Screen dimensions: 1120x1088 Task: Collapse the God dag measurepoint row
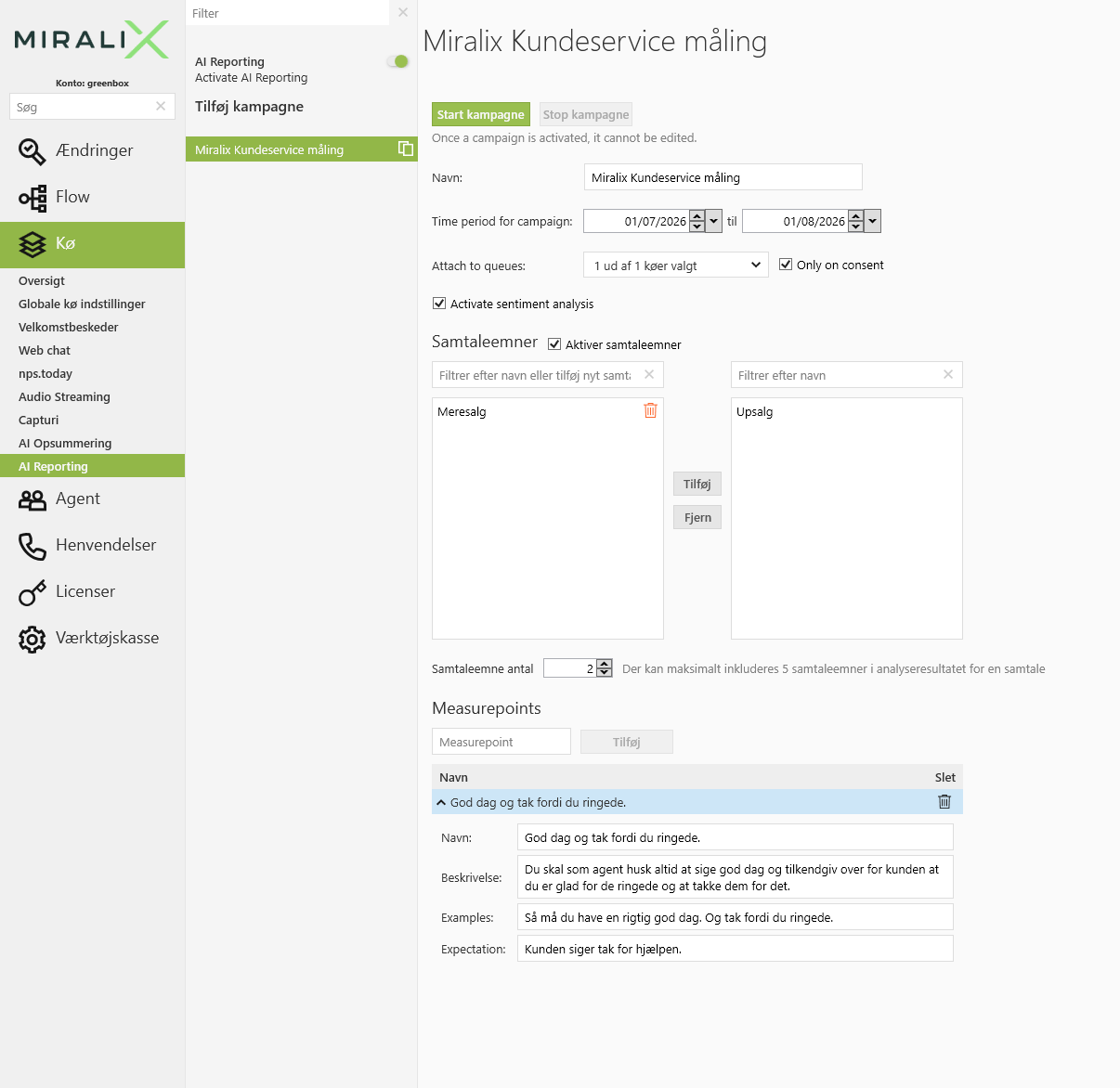[x=441, y=802]
